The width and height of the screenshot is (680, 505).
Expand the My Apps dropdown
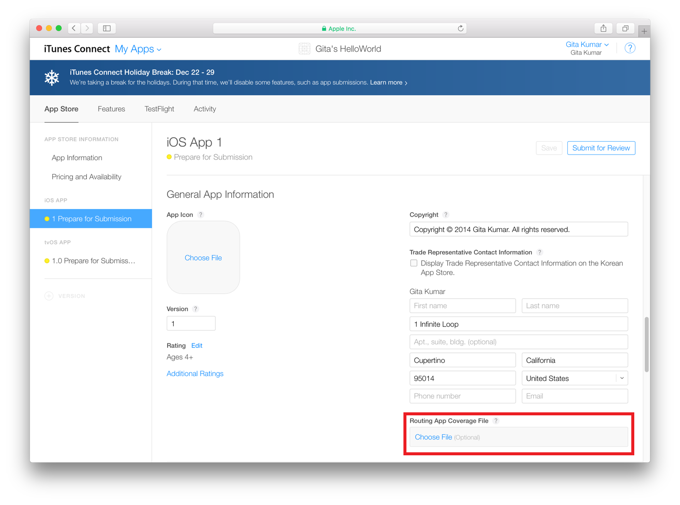(x=138, y=49)
